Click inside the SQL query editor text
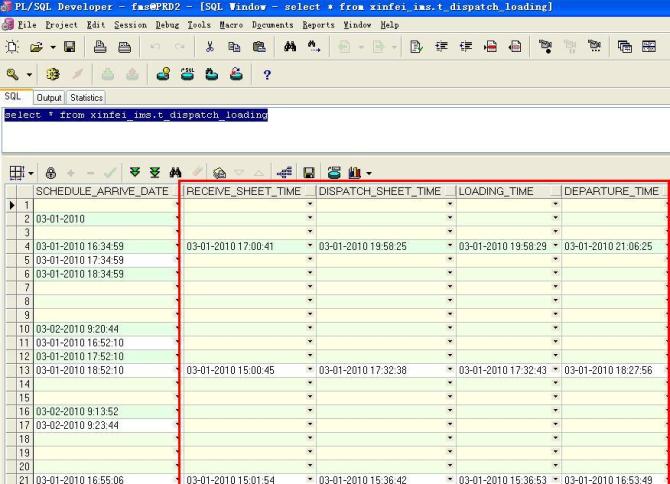The image size is (670, 484). [136, 116]
